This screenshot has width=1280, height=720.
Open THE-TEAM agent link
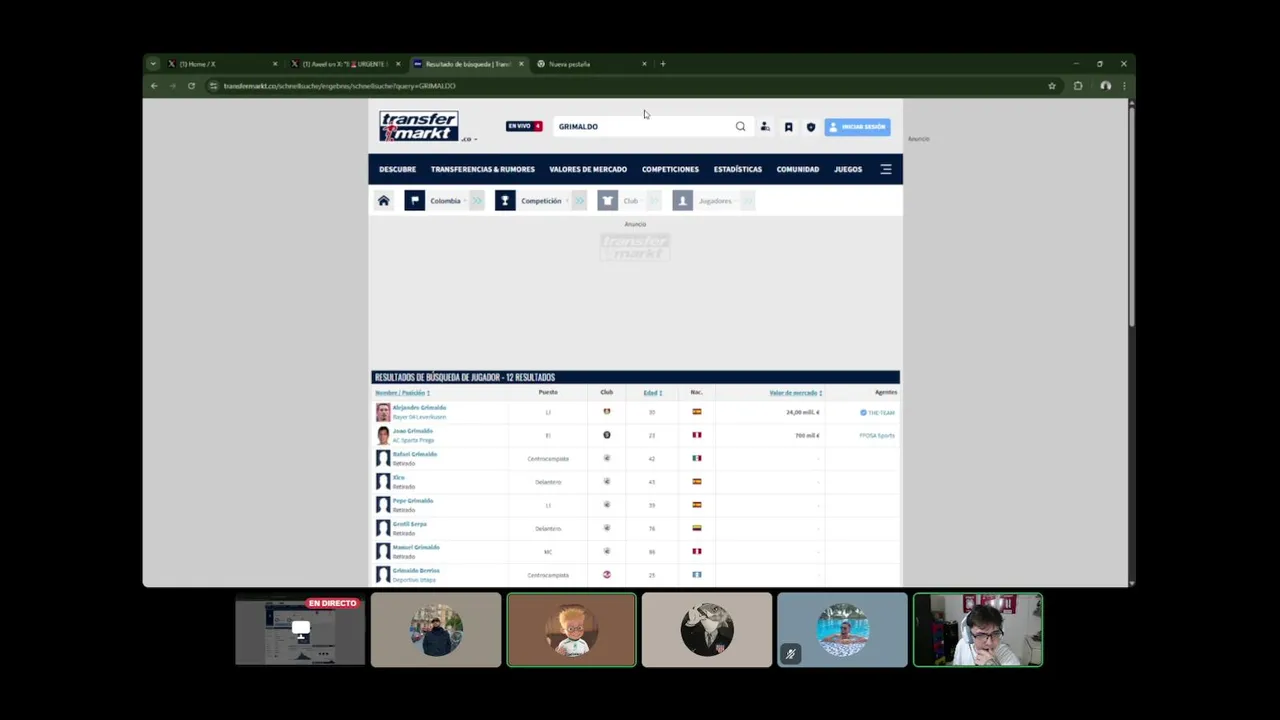(881, 412)
